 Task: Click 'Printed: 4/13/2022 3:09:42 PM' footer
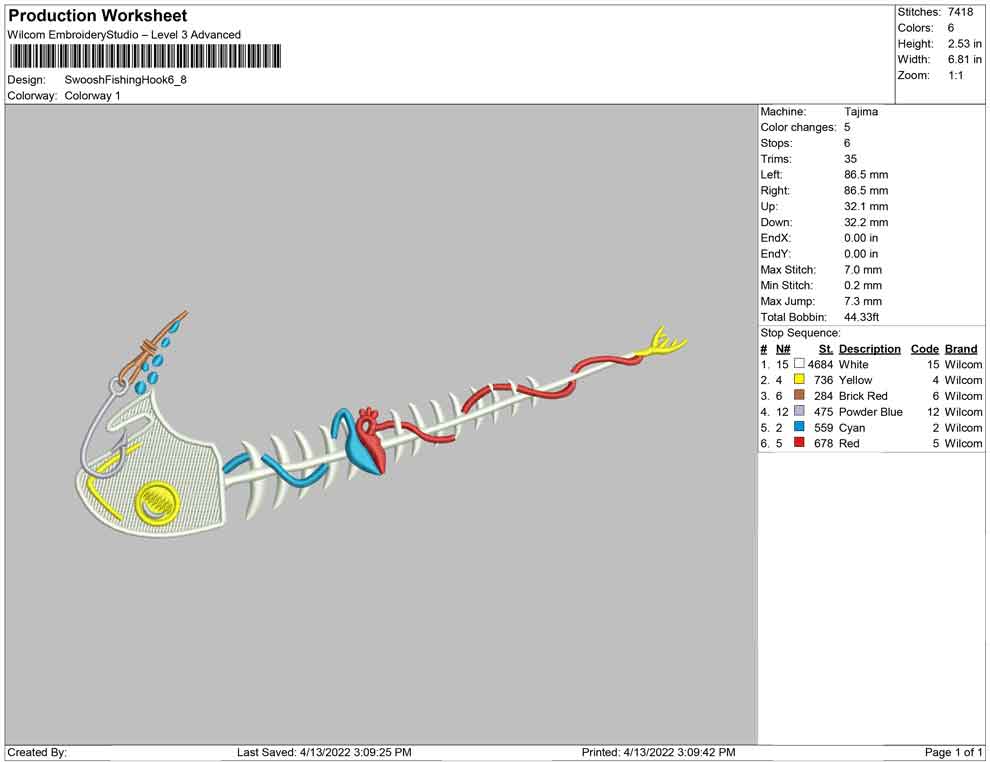(659, 752)
